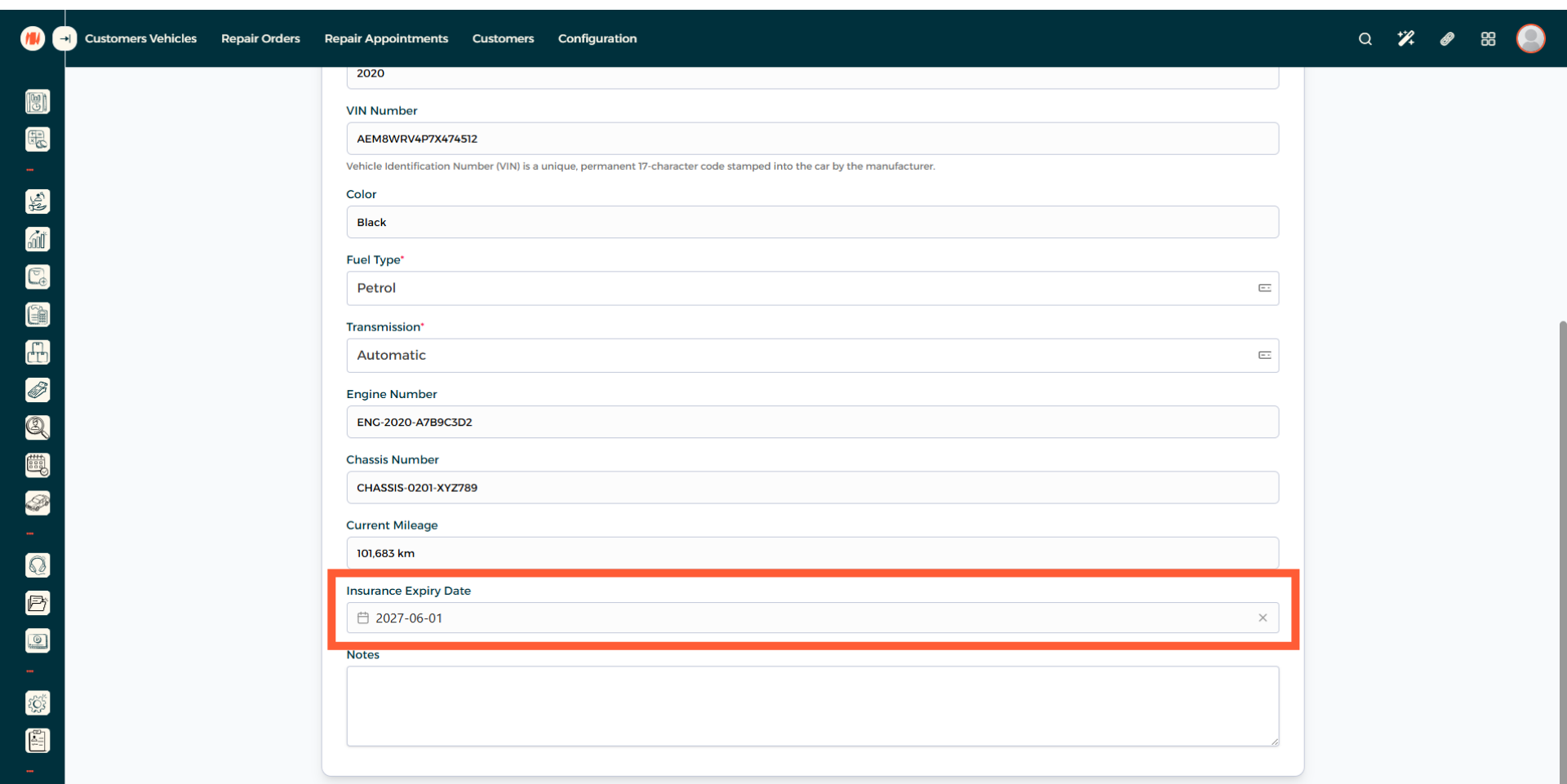Open the Insurance Expiry Date picker
This screenshot has width=1567, height=784.
click(x=800, y=618)
